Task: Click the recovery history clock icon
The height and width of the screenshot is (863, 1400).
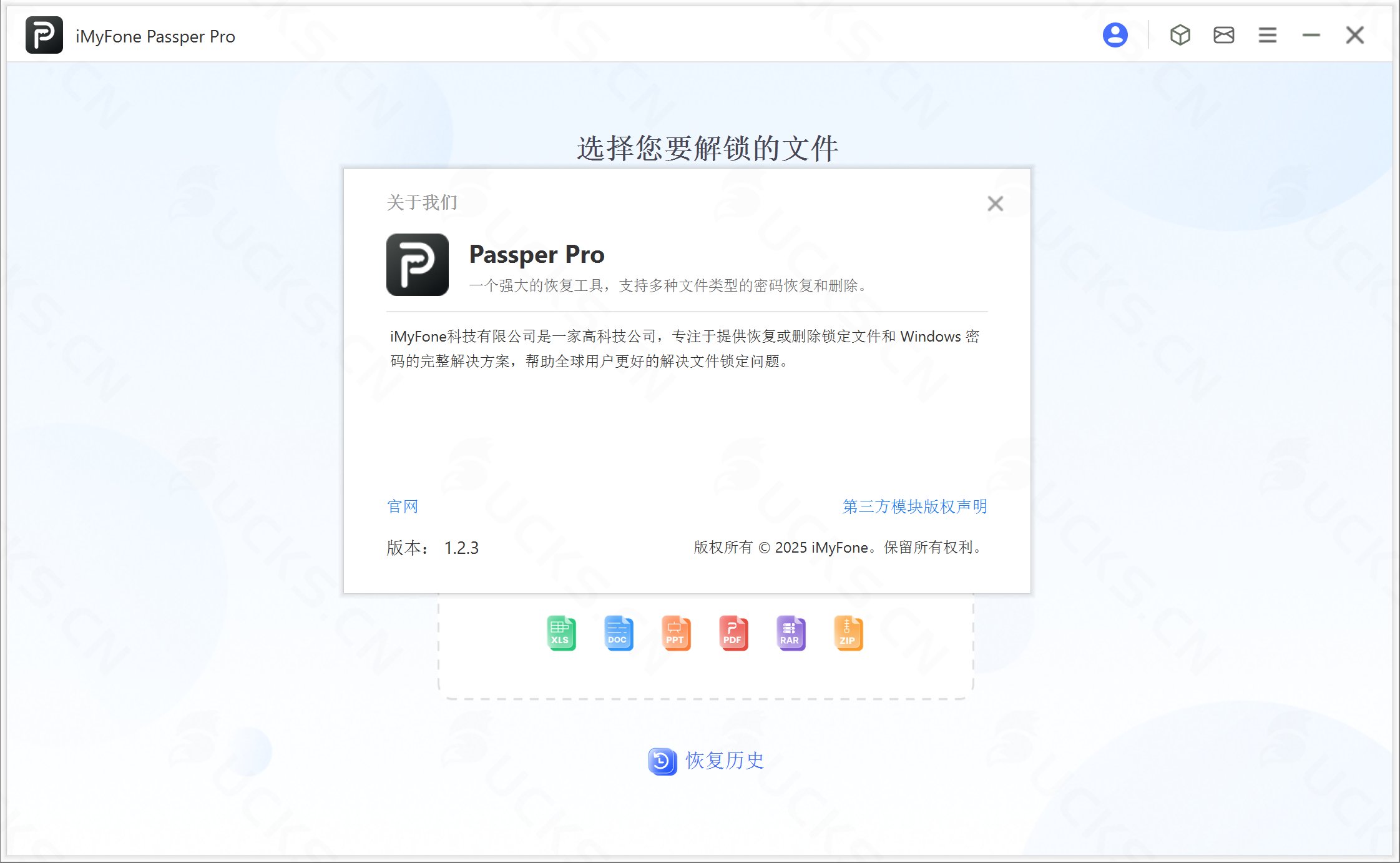Action: [662, 761]
